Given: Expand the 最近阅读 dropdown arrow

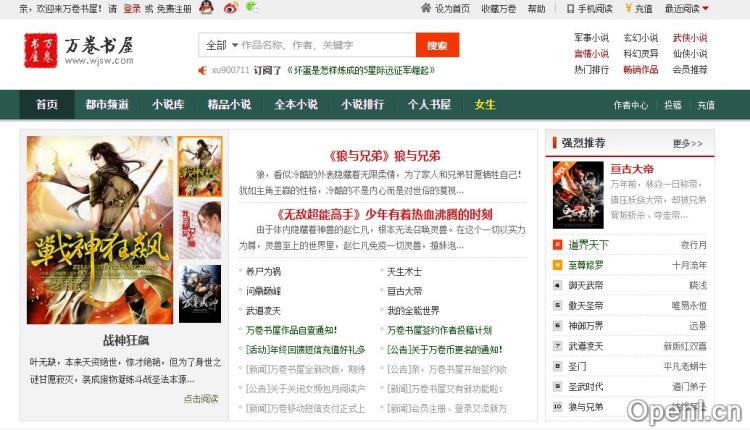Looking at the screenshot, I should 705,8.
